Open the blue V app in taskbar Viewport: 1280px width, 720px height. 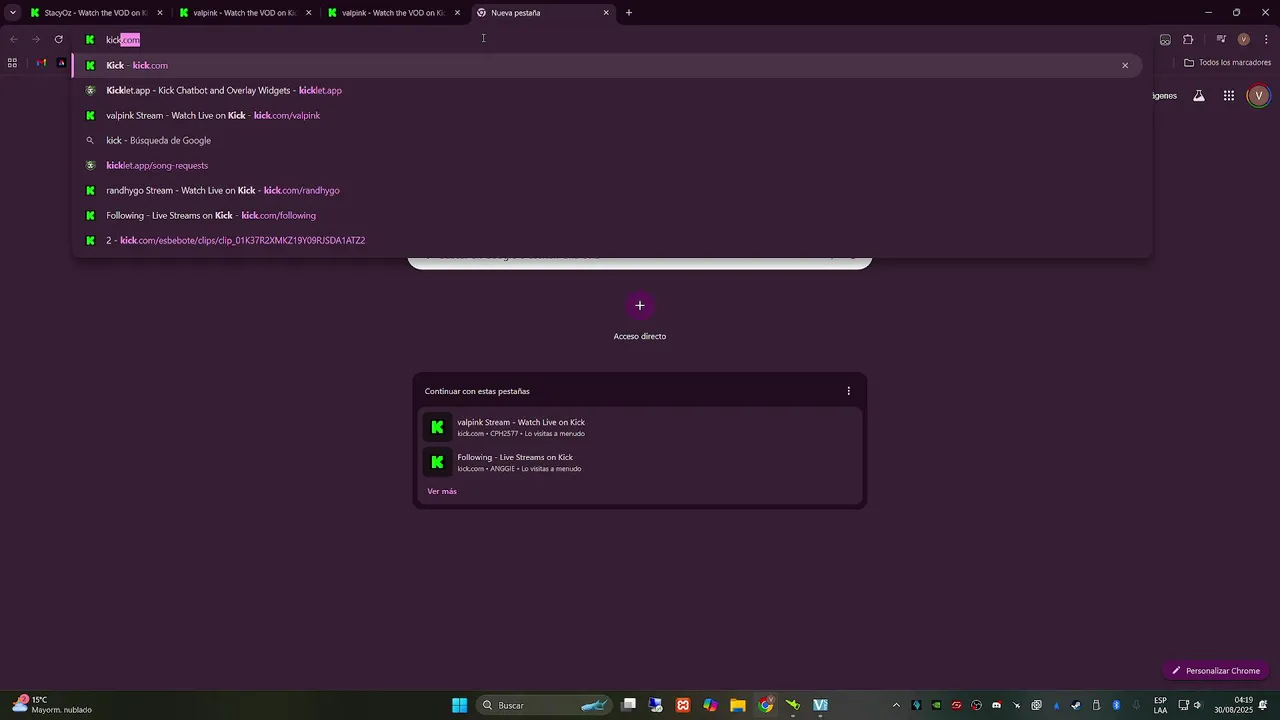tap(820, 705)
